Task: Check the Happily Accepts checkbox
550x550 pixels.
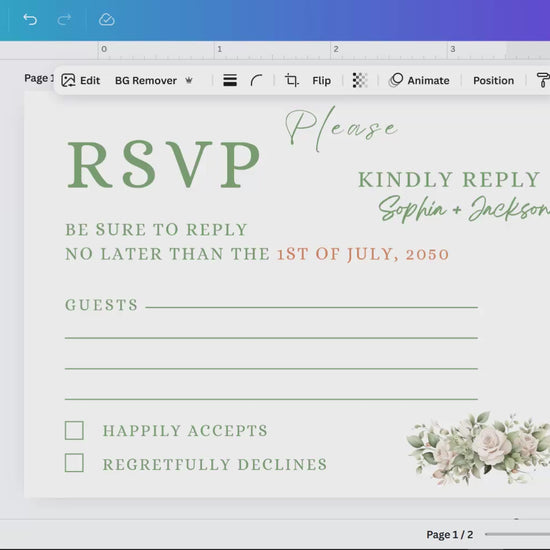Action: click(74, 430)
